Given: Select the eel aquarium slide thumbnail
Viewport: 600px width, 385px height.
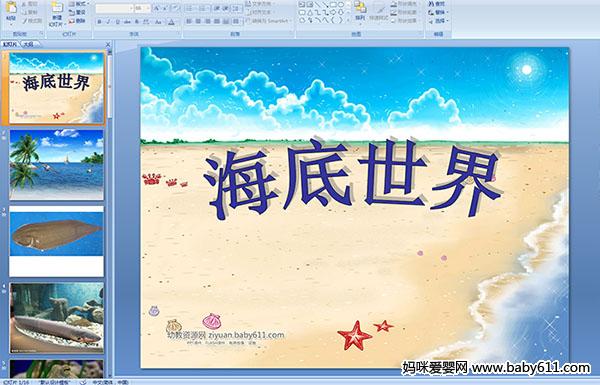Looking at the screenshot, I should (57, 318).
